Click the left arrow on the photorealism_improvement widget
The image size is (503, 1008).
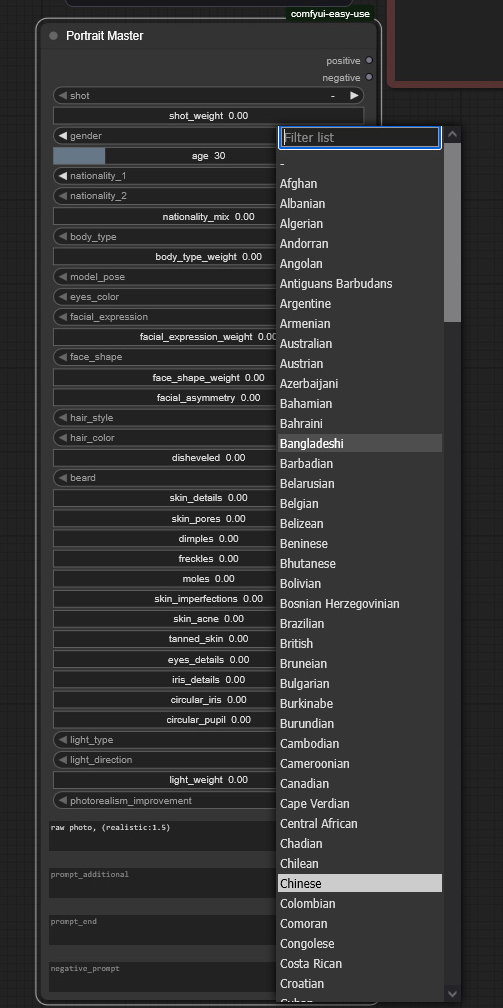pos(62,800)
